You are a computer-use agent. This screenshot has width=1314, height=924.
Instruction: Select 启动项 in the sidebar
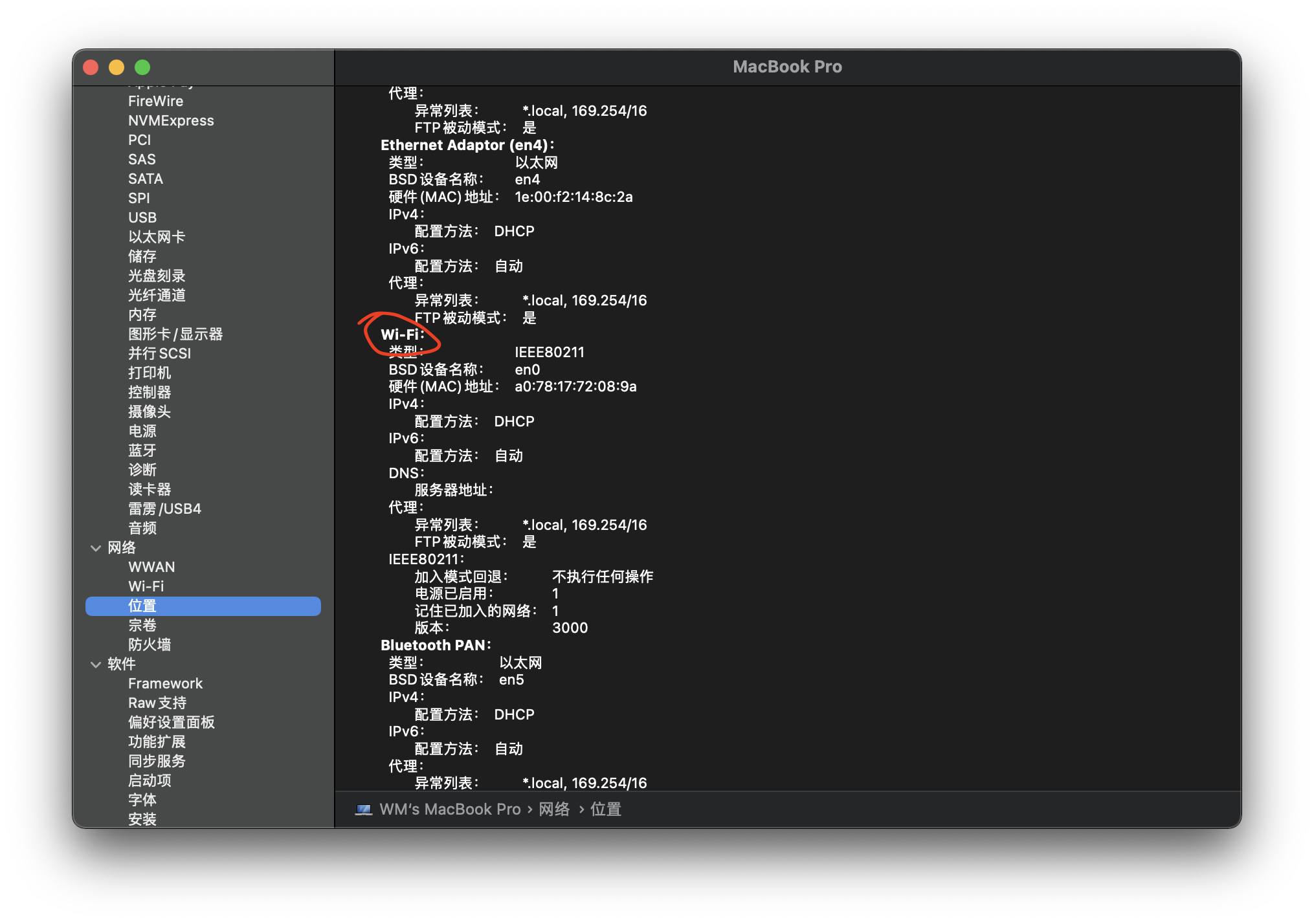click(150, 780)
